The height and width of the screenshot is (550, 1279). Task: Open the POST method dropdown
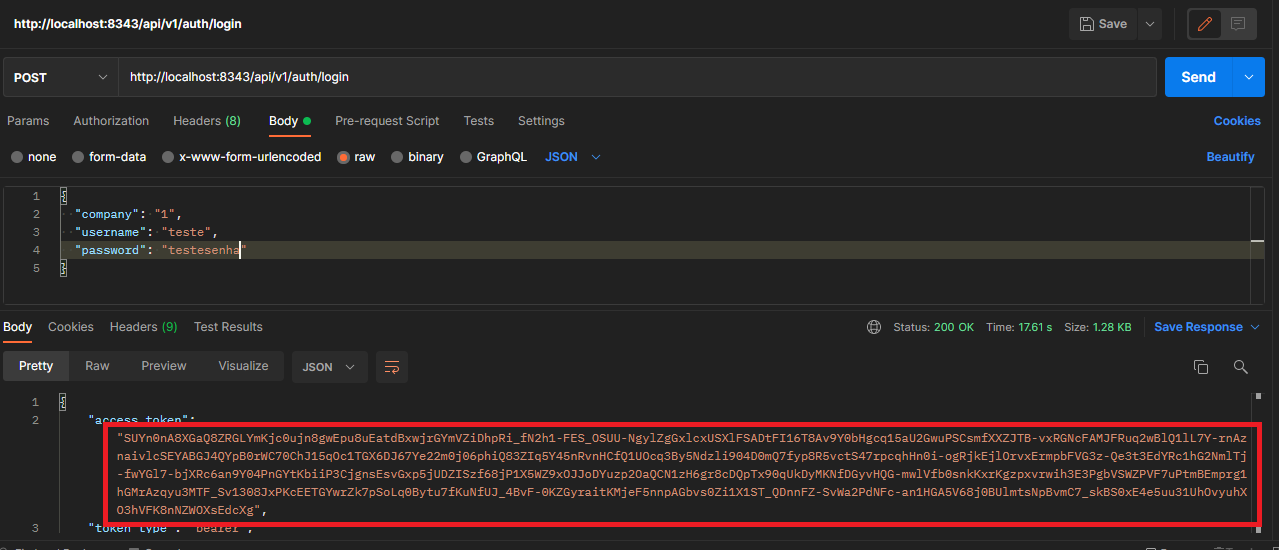pos(61,77)
